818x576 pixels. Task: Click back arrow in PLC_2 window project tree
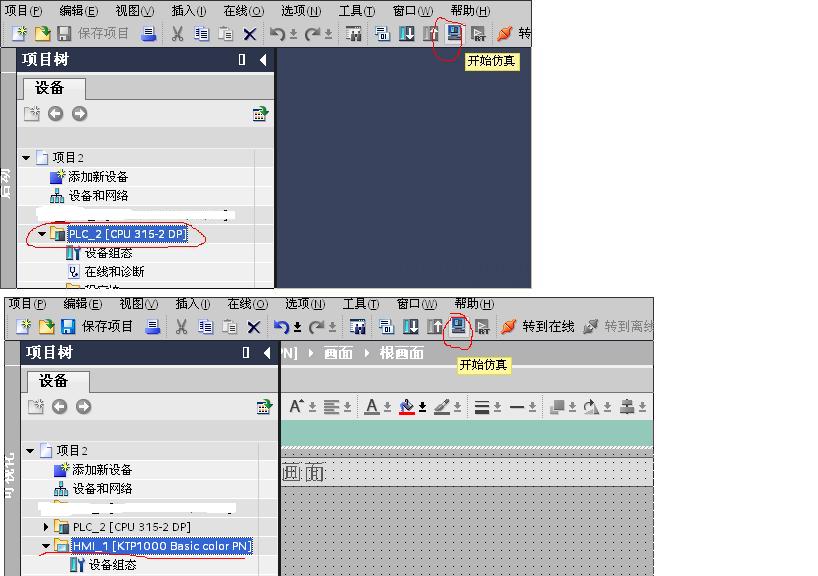pyautogui.click(x=55, y=114)
